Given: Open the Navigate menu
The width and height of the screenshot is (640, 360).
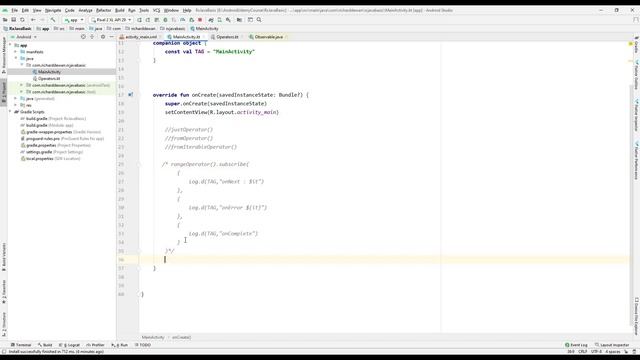Looking at the screenshot, I should pos(53,10).
